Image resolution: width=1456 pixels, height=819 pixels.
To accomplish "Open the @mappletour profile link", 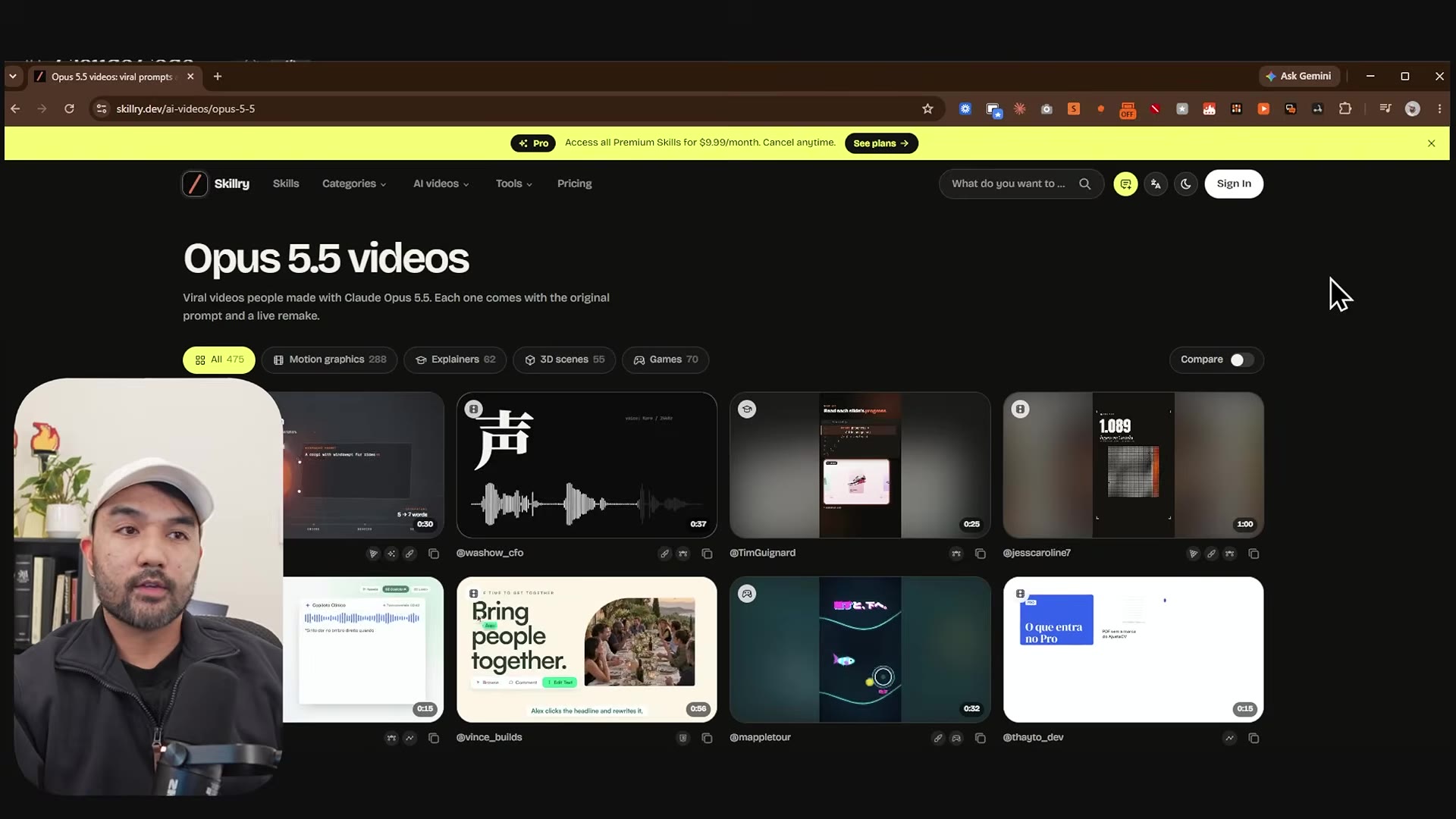I will tap(760, 737).
